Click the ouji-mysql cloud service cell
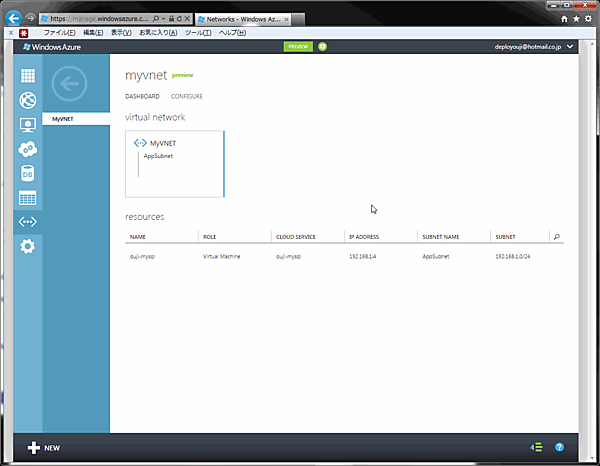The width and height of the screenshot is (600, 466). [x=289, y=256]
